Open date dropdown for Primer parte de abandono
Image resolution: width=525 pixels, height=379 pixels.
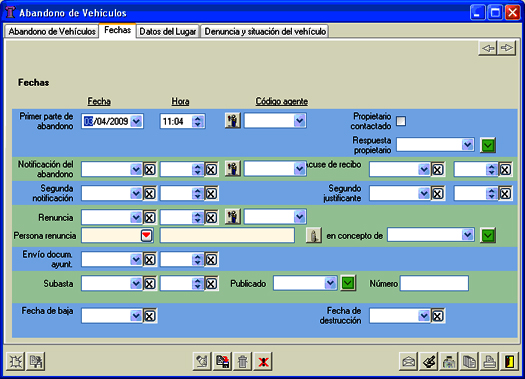[136, 121]
